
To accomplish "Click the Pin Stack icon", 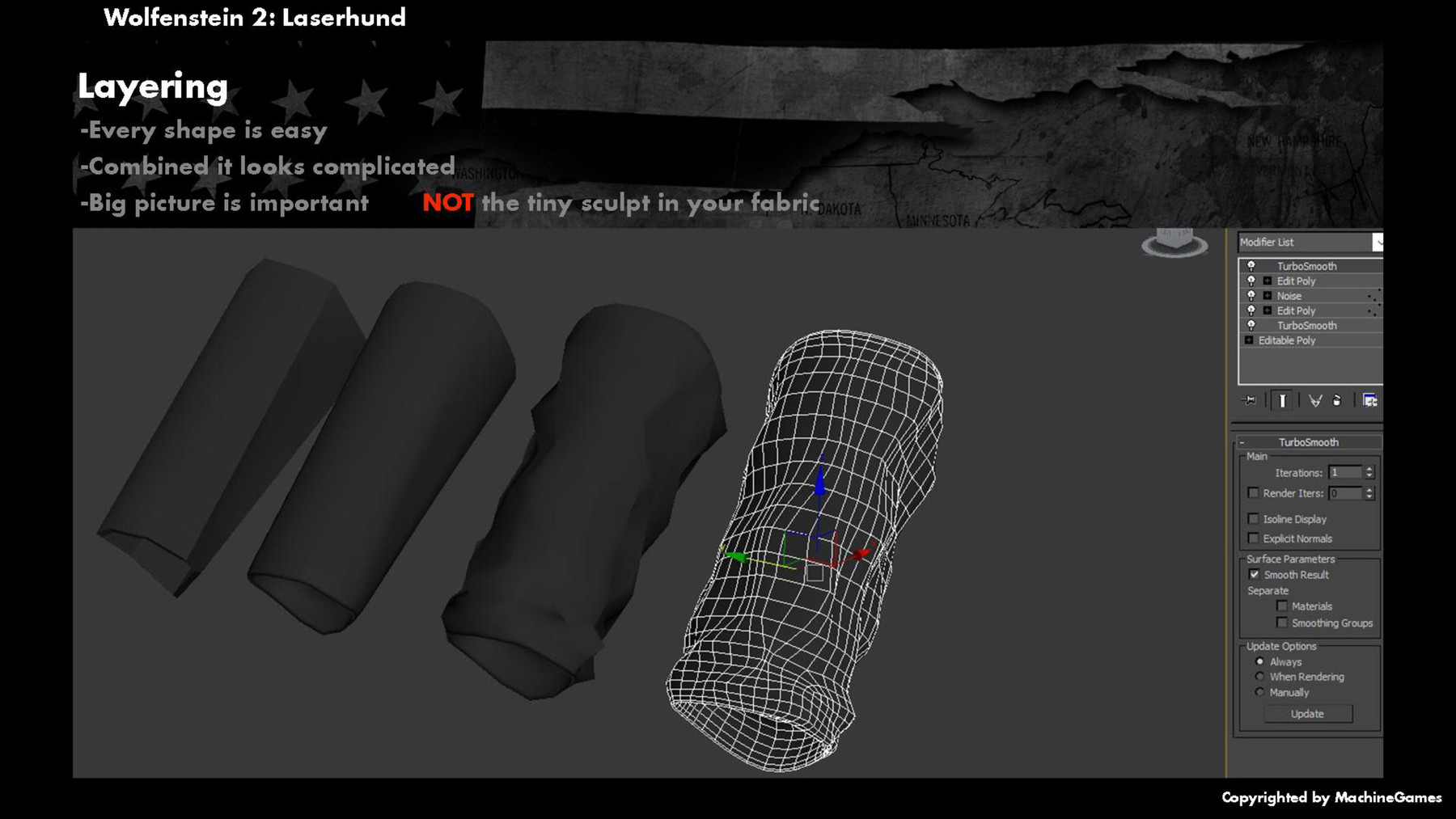I will (1250, 400).
